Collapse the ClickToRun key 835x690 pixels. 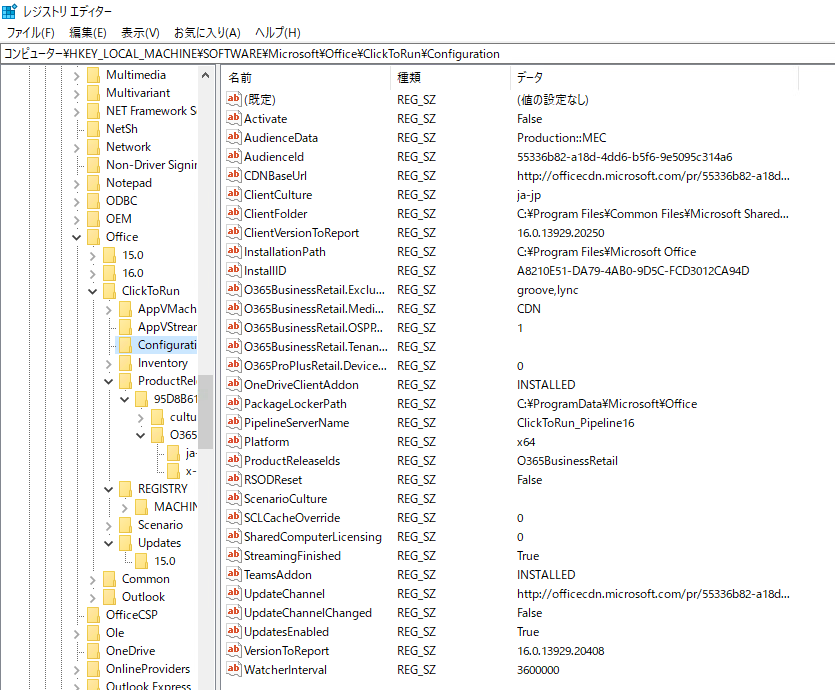click(93, 292)
